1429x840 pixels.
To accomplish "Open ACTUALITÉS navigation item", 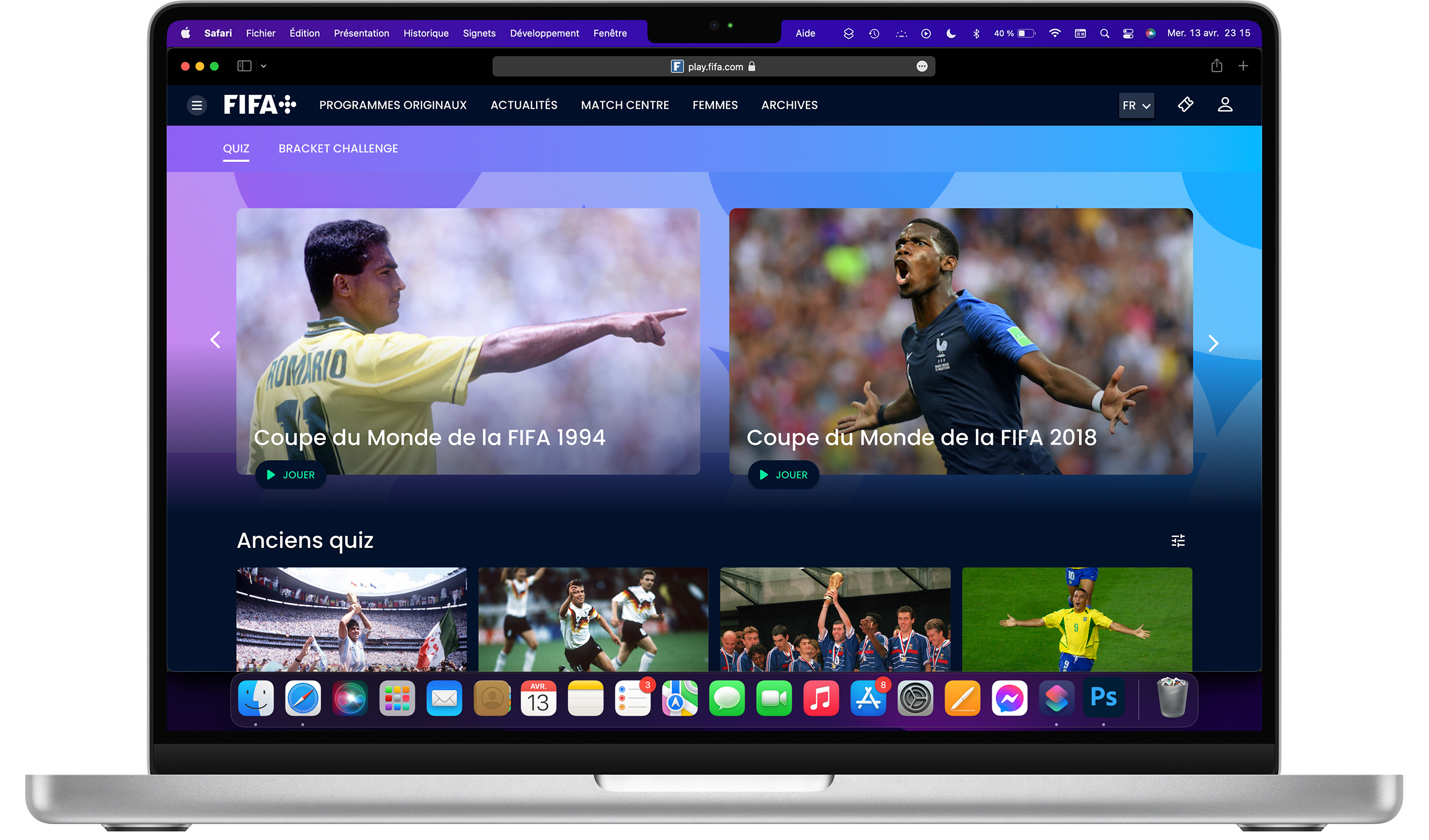I will point(524,105).
